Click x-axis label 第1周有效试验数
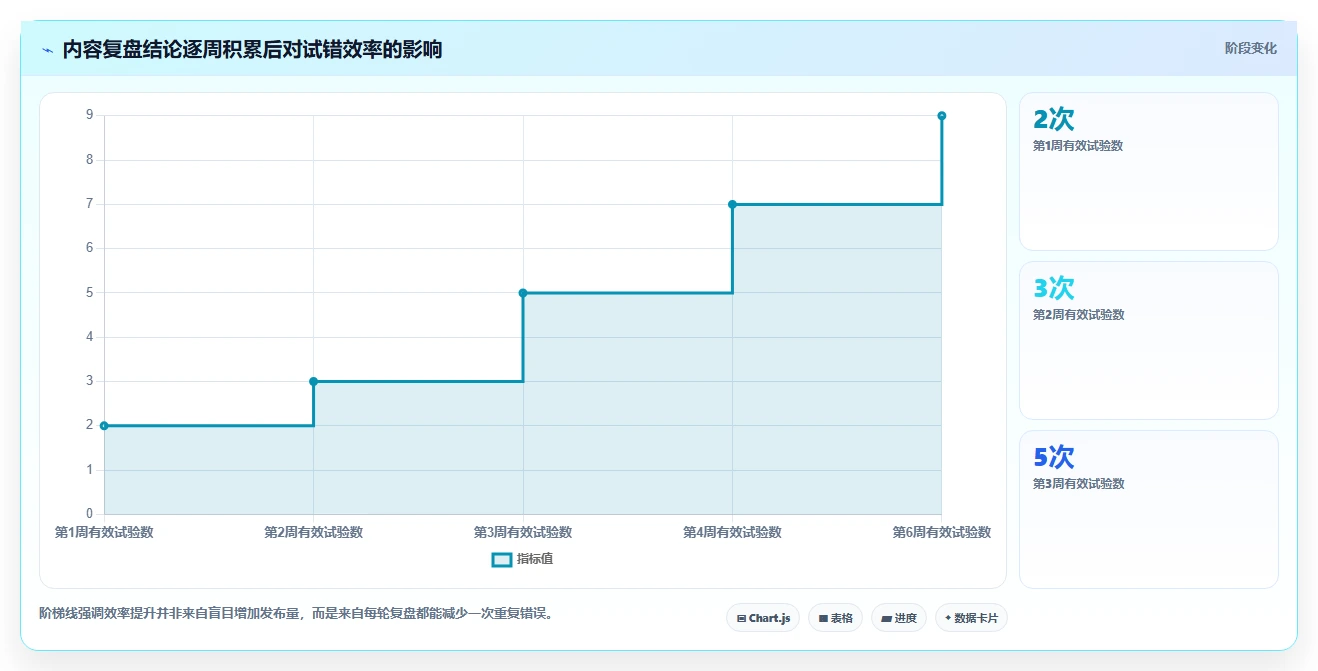 (x=104, y=533)
